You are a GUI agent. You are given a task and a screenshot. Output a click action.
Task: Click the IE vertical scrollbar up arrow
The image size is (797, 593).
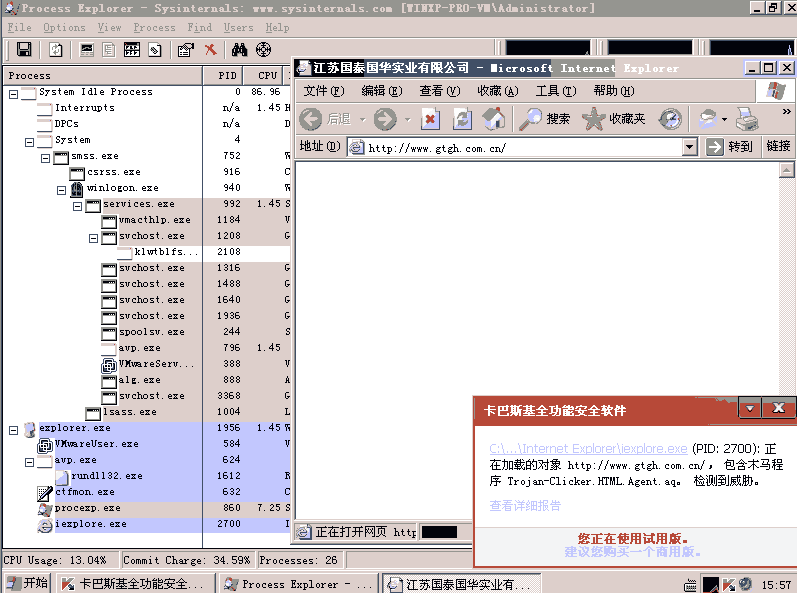click(786, 170)
